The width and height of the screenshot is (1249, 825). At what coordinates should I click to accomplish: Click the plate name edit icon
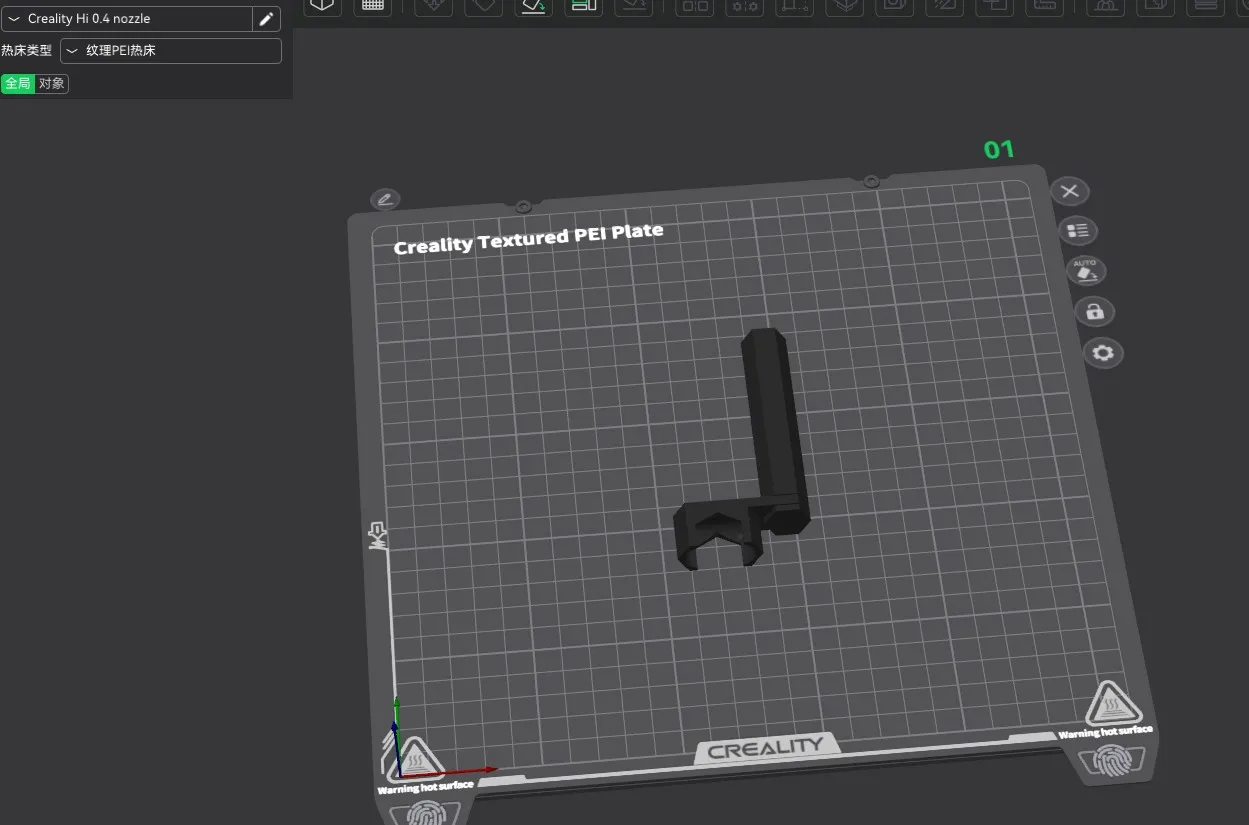pyautogui.click(x=385, y=199)
